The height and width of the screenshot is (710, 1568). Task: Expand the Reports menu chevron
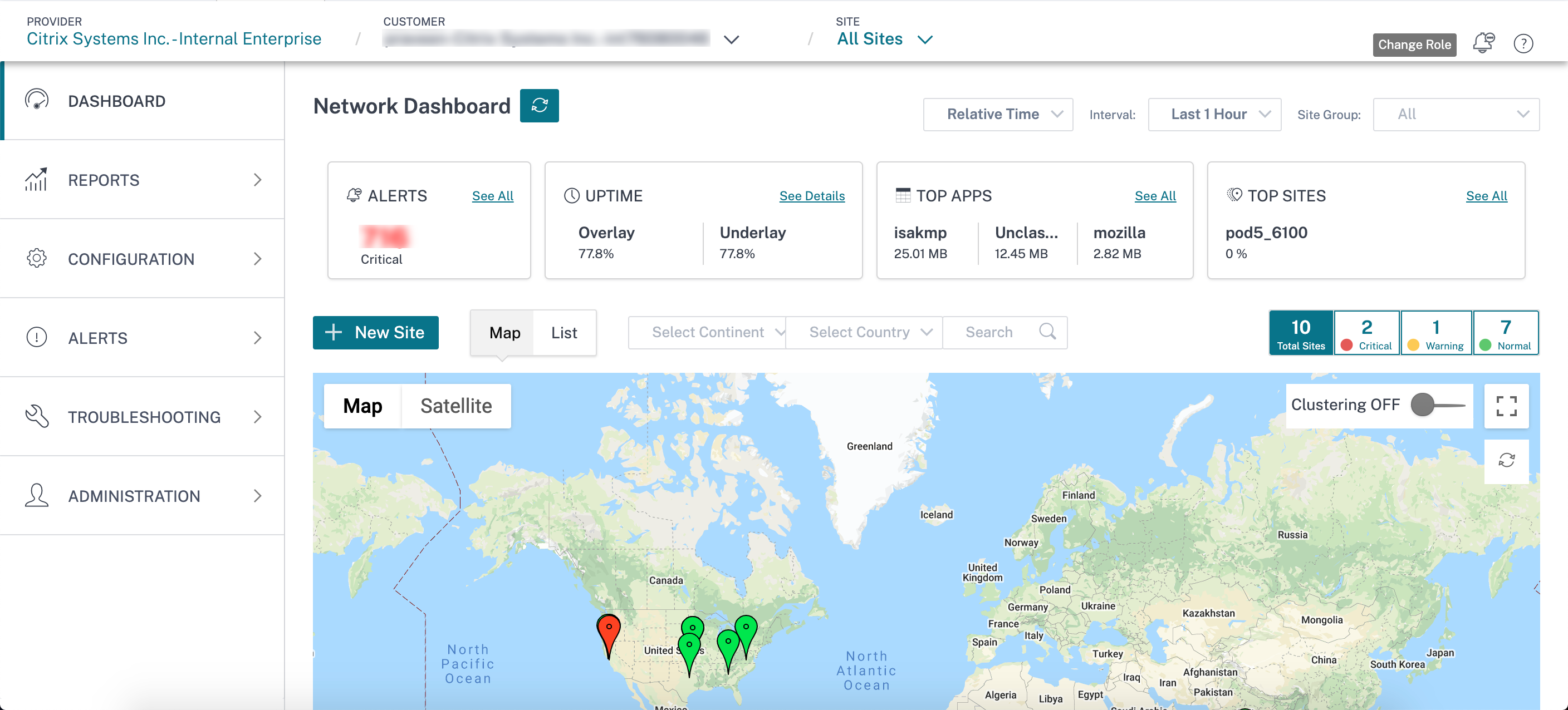pyautogui.click(x=258, y=180)
